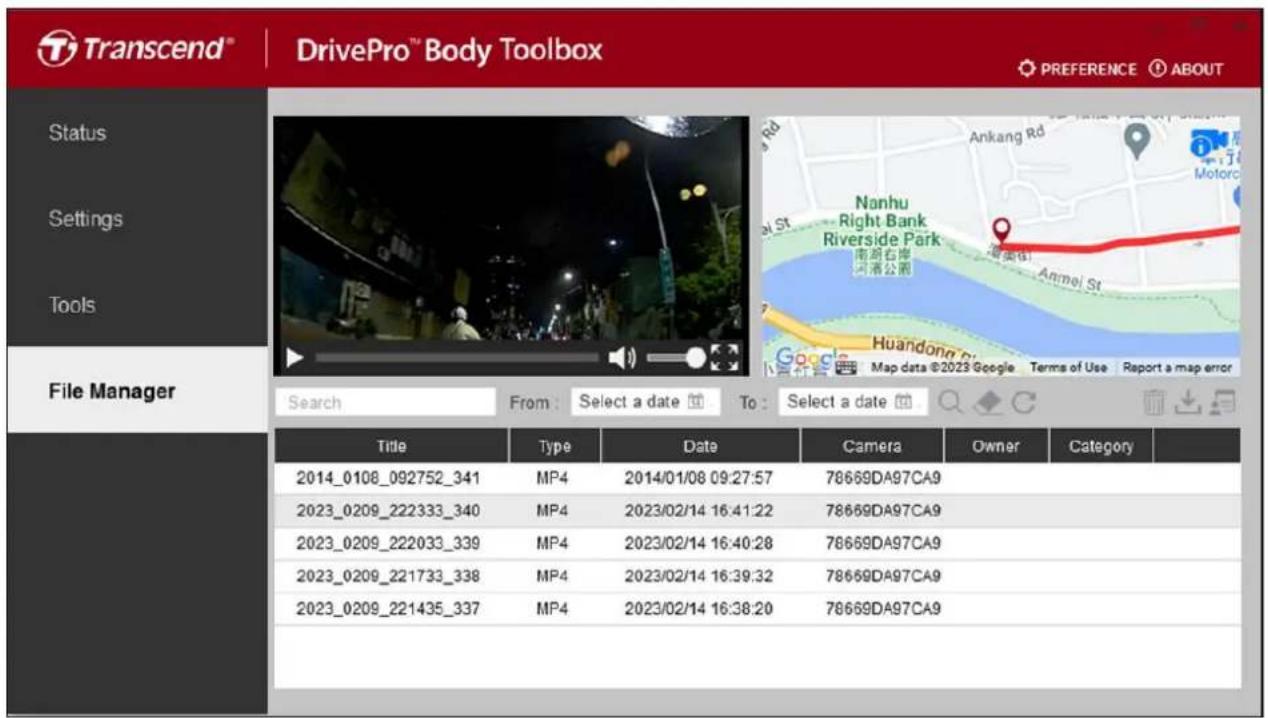Click date 2023/02/14 16:40:28
1268x718 pixels.
click(x=699, y=543)
